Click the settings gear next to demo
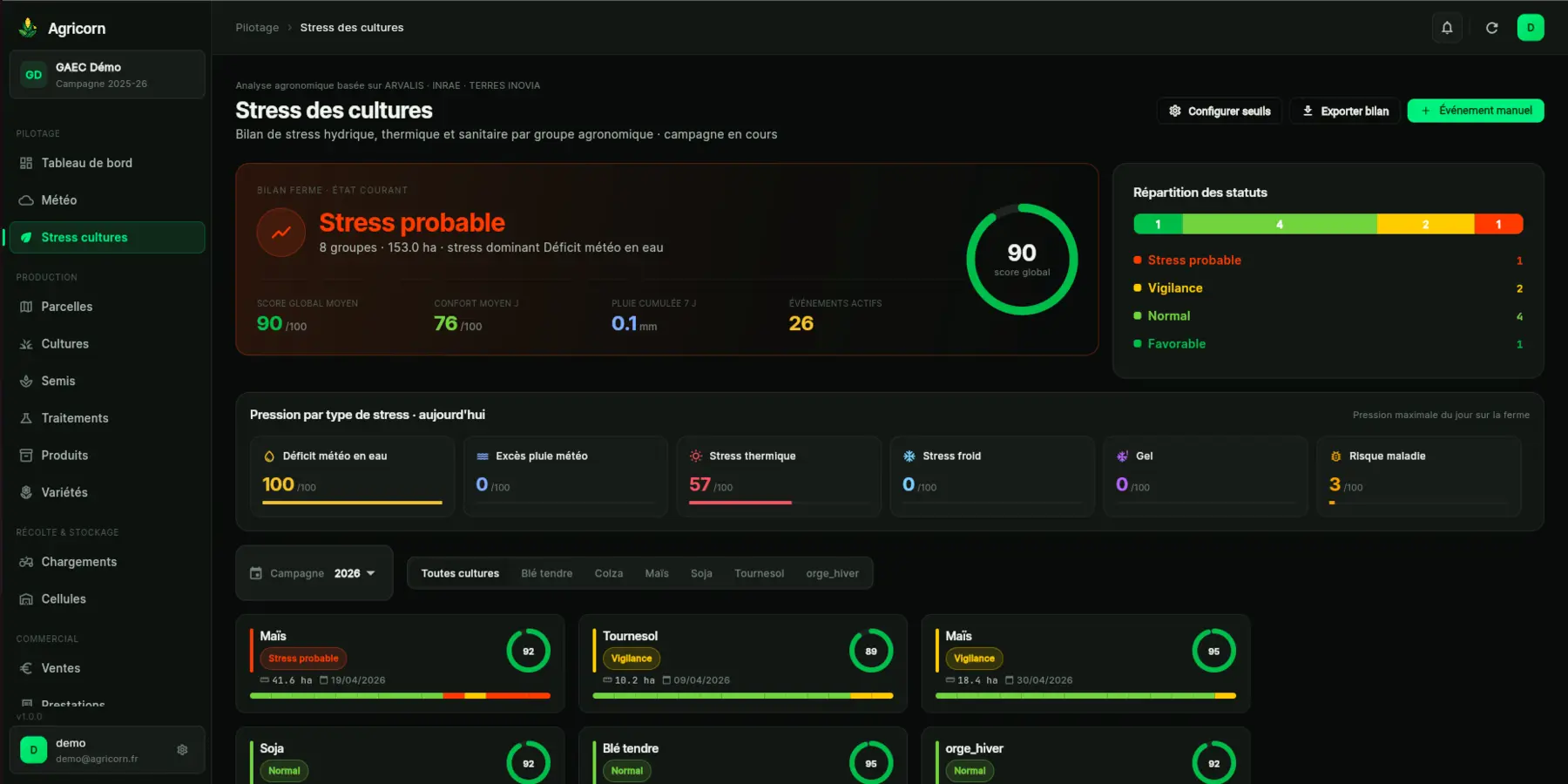This screenshot has height=784, width=1568. 182,749
